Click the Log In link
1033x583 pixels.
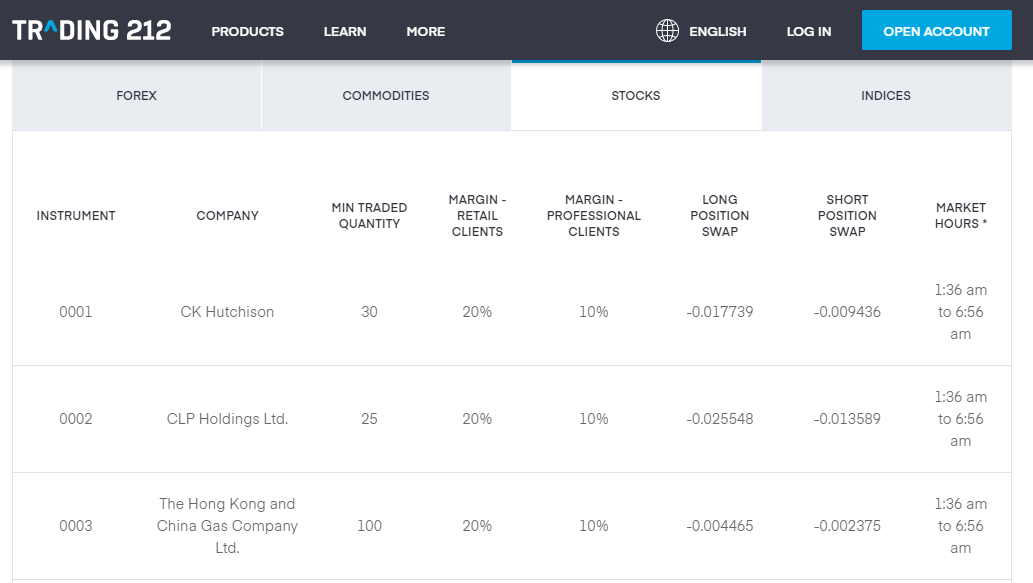click(x=808, y=31)
